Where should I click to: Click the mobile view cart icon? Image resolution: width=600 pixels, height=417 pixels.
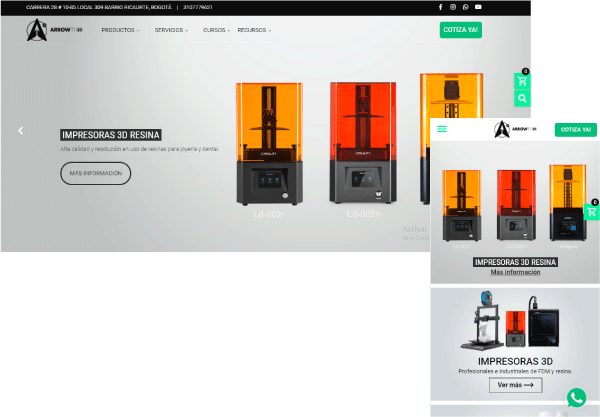[x=591, y=212]
